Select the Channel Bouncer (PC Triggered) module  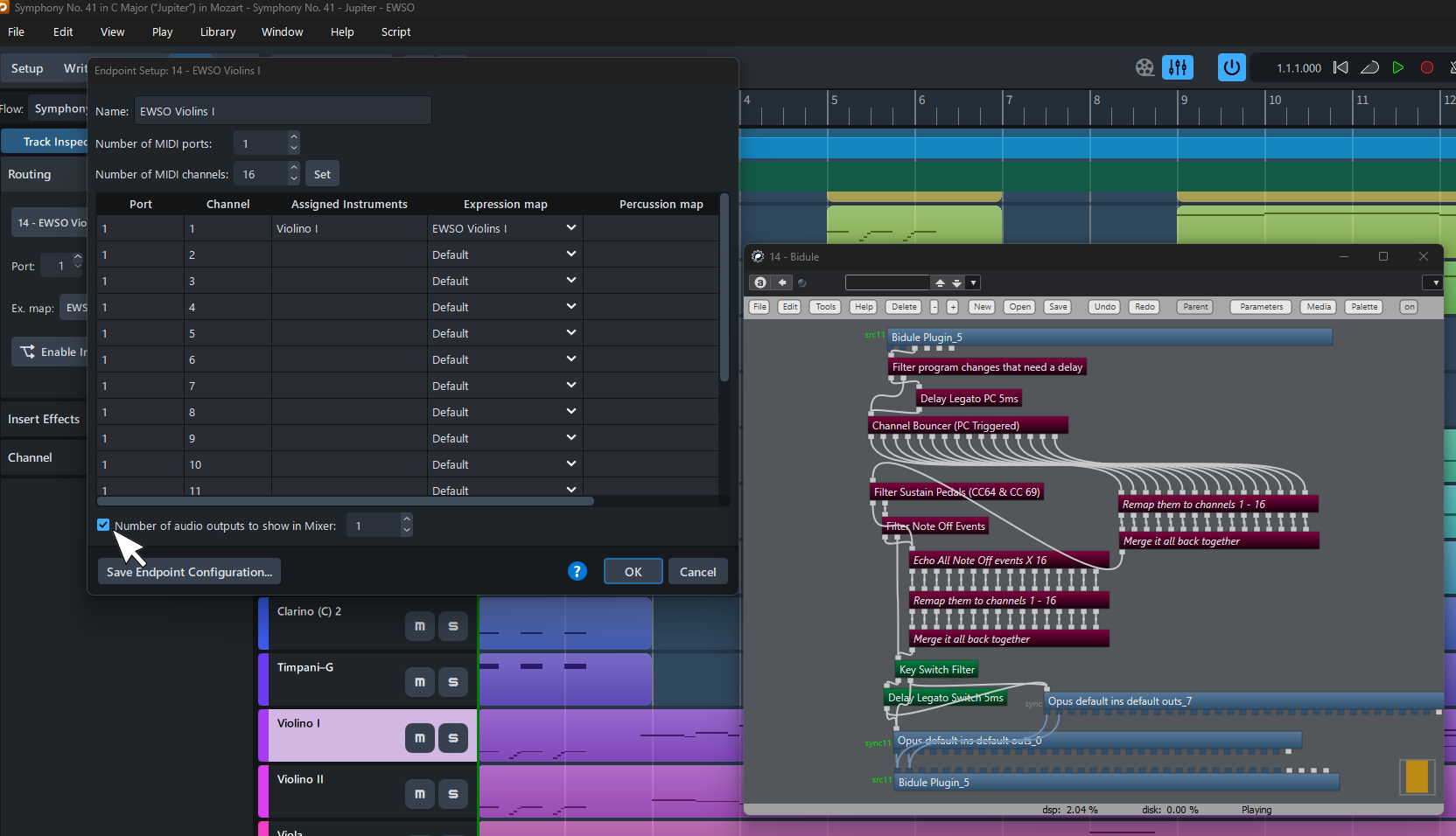pyautogui.click(x=968, y=426)
